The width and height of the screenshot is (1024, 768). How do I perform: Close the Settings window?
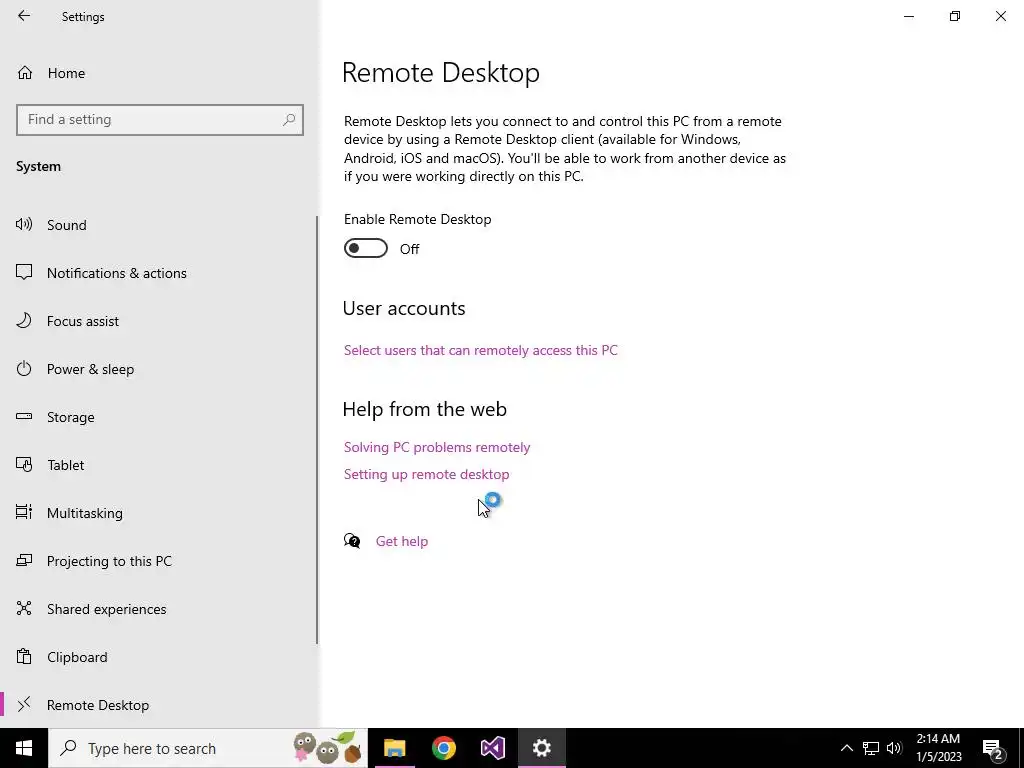[1000, 16]
